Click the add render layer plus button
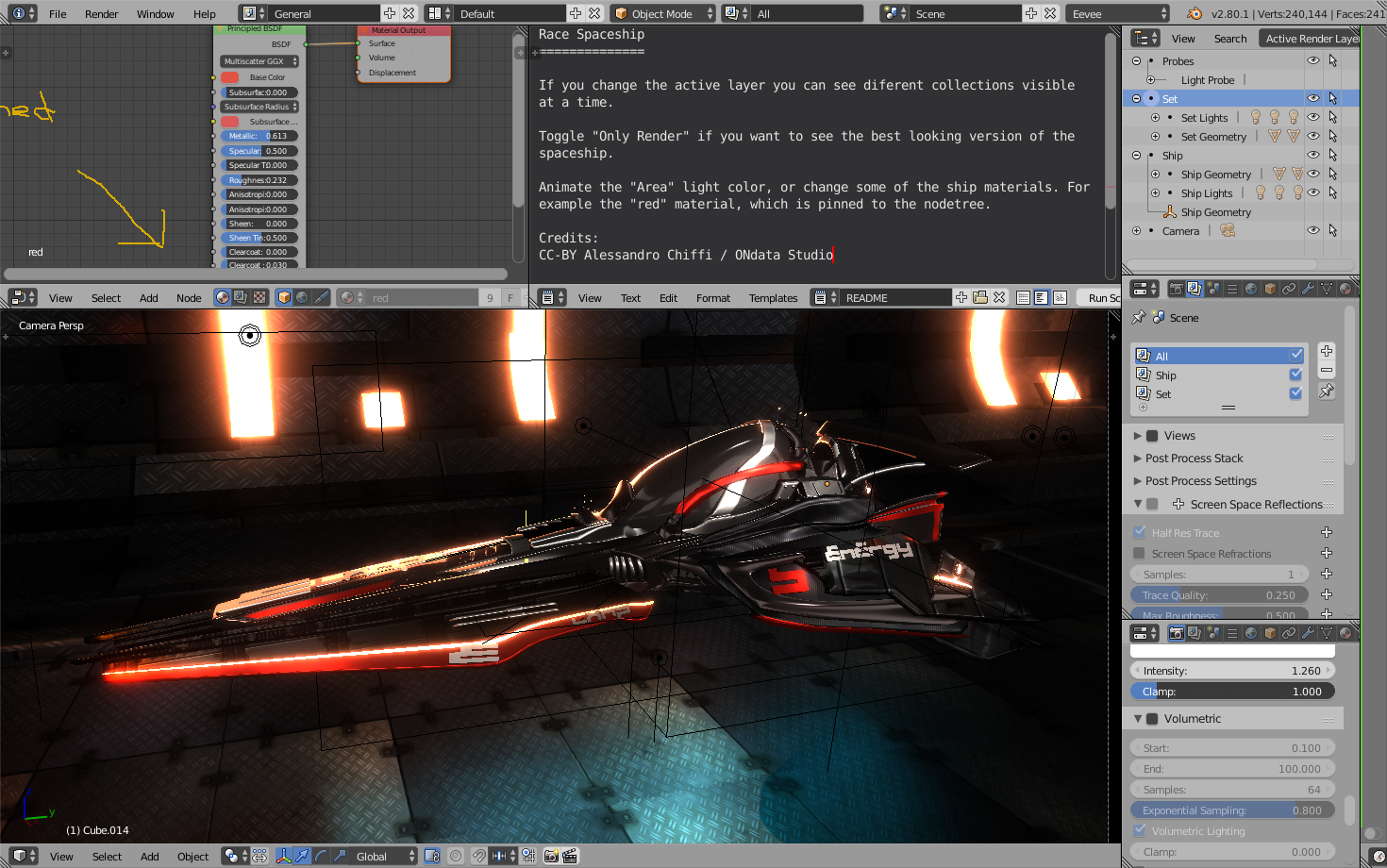The image size is (1387, 868). pos(1327,351)
